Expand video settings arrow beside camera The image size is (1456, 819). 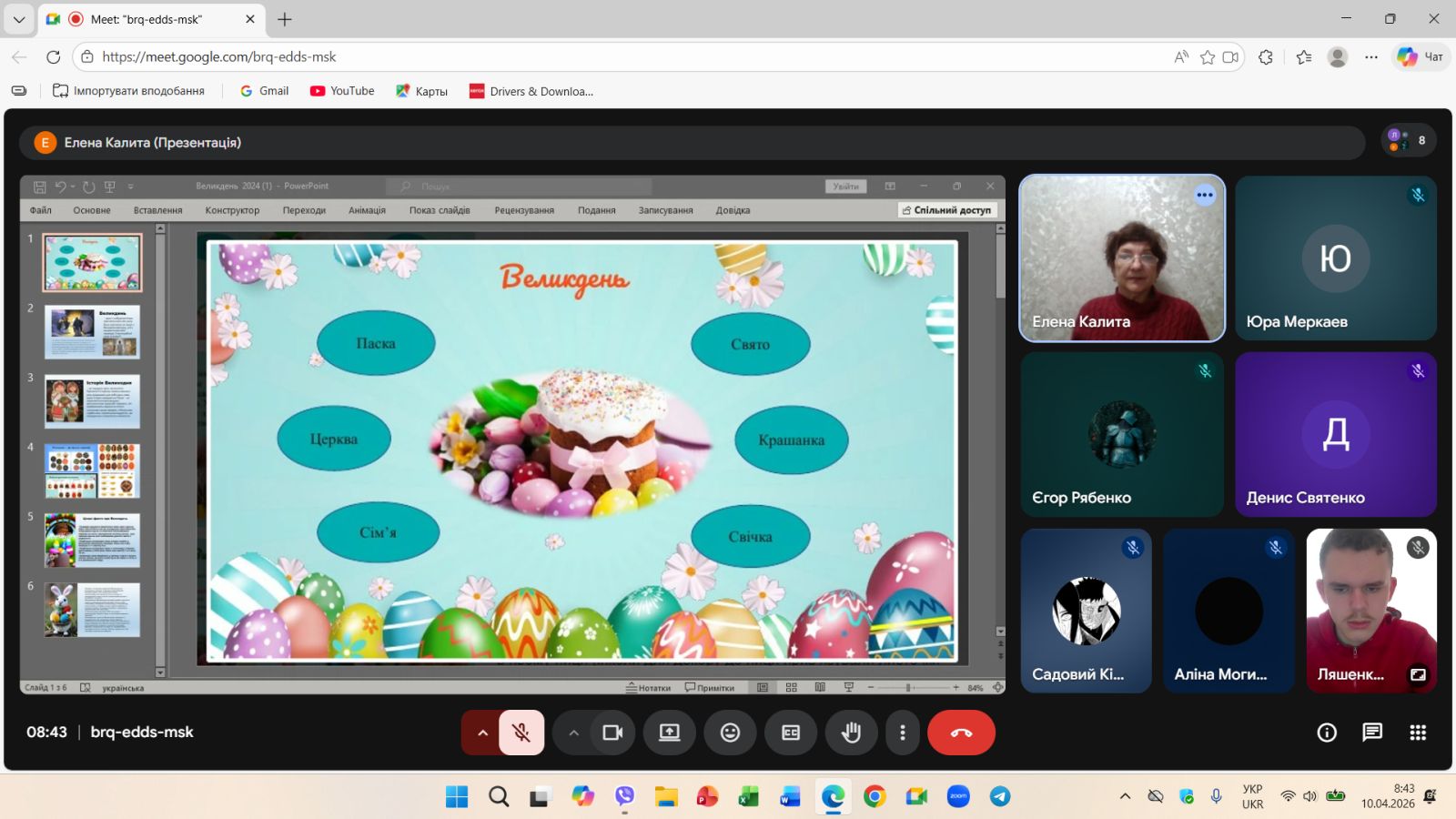[x=573, y=733]
